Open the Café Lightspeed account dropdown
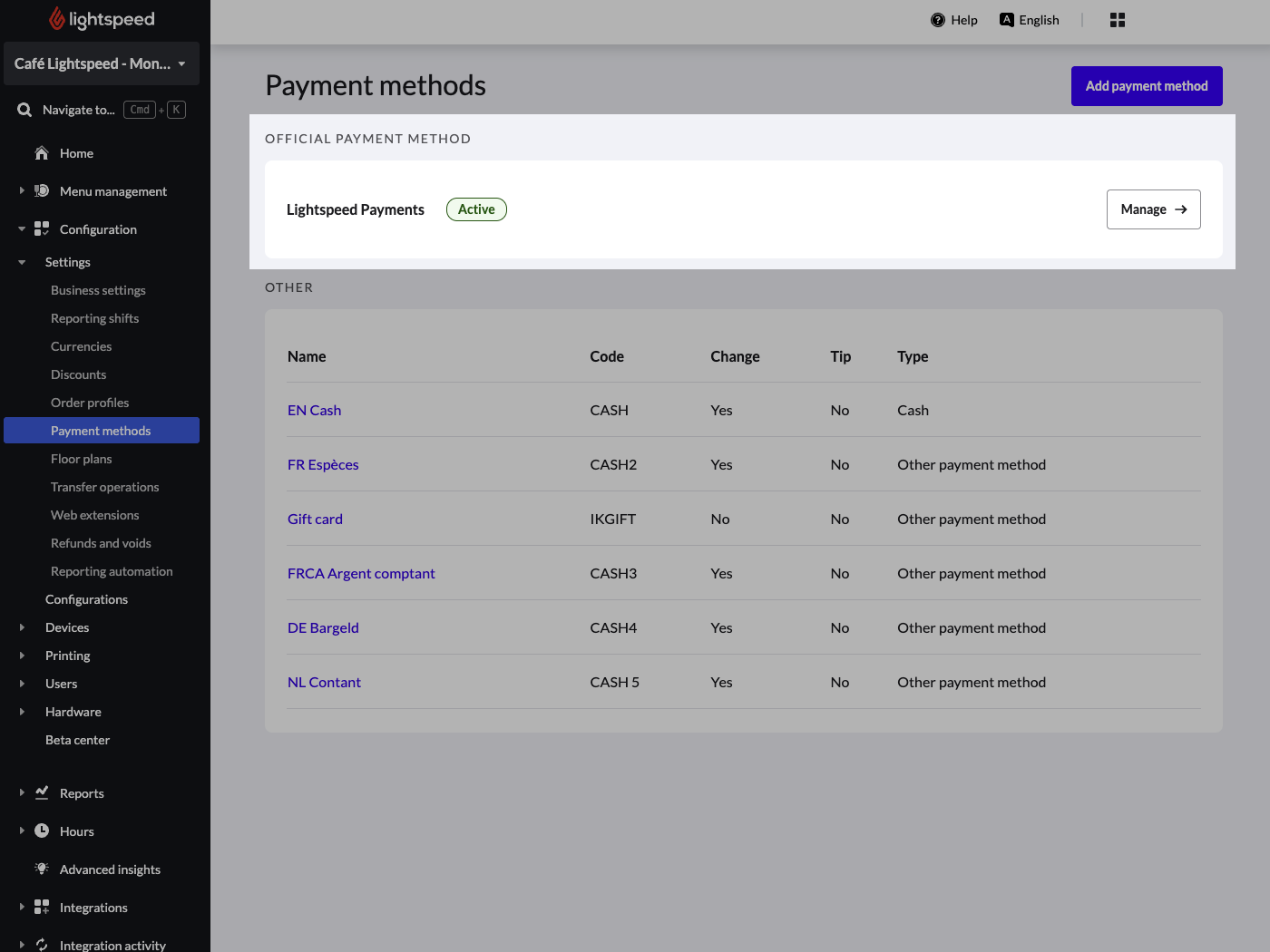1270x952 pixels. 101,63
